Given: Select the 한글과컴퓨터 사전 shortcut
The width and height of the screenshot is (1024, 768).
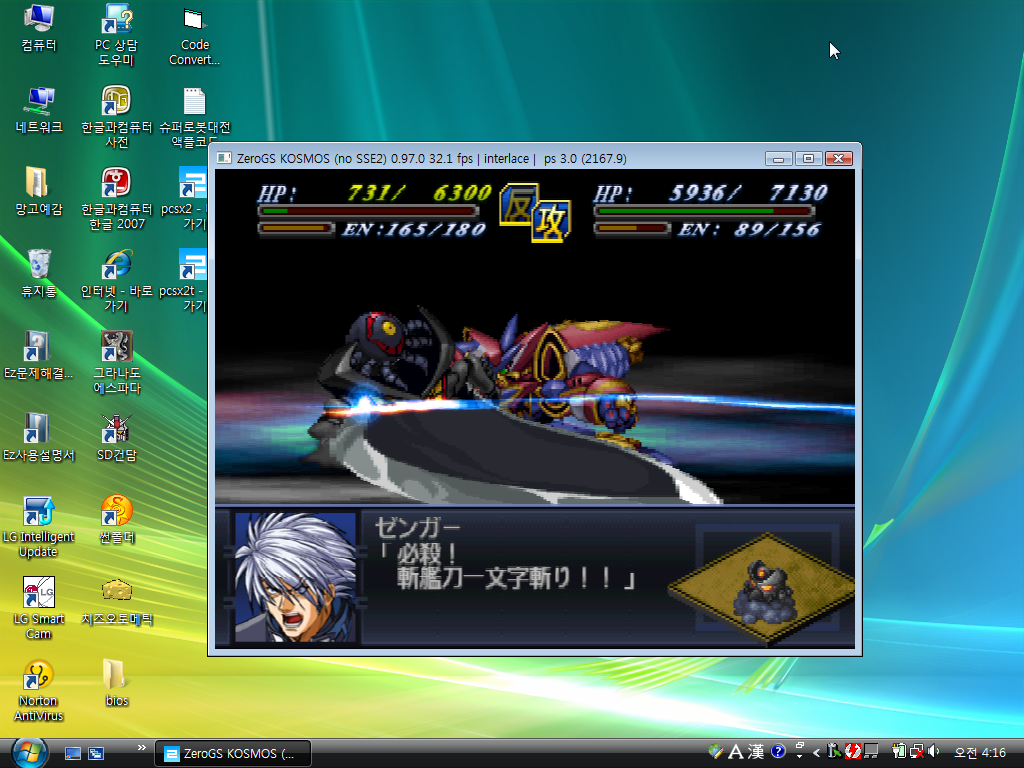Looking at the screenshot, I should (116, 117).
